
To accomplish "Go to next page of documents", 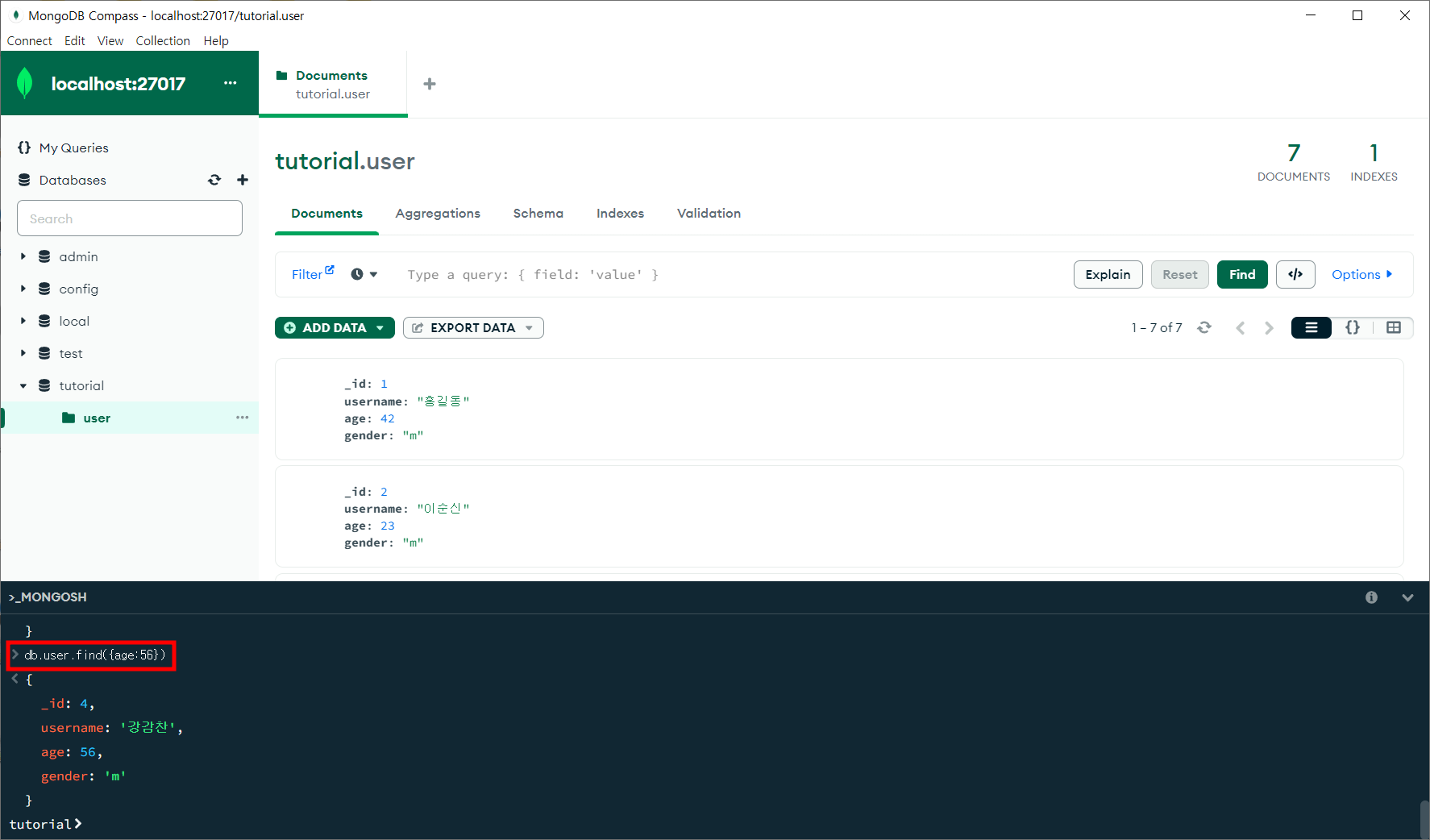I will tap(1269, 327).
